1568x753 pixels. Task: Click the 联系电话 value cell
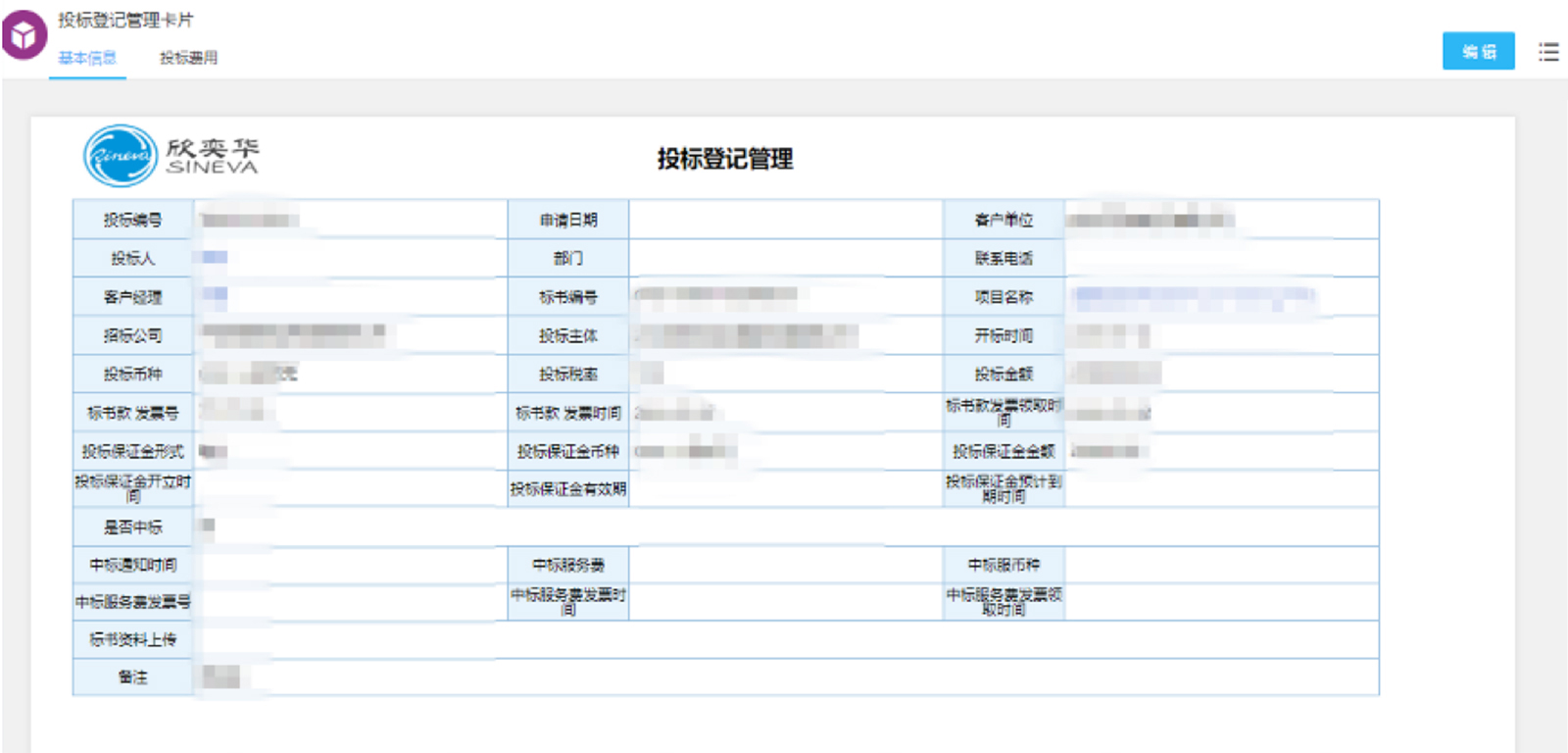coord(1220,258)
